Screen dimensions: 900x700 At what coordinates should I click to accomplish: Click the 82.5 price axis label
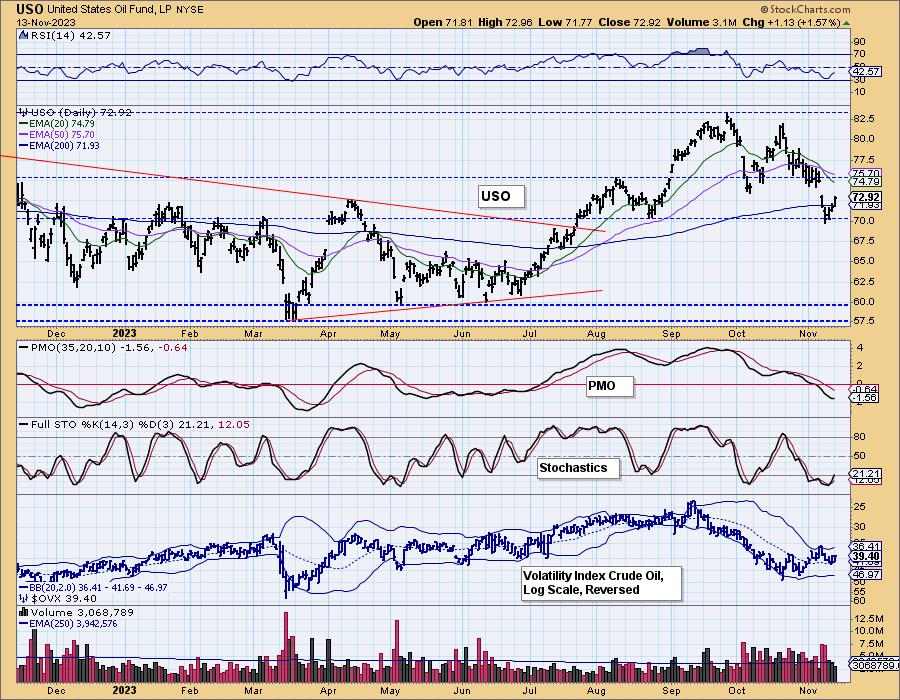coord(864,118)
